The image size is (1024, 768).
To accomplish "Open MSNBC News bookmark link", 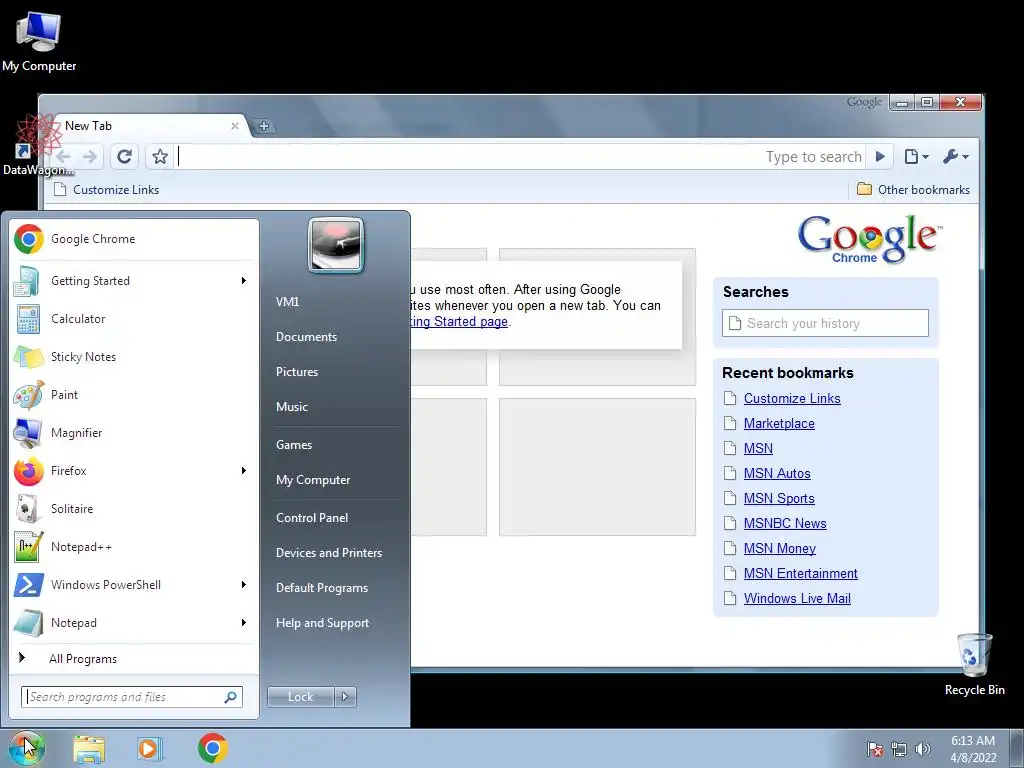I will click(785, 524).
